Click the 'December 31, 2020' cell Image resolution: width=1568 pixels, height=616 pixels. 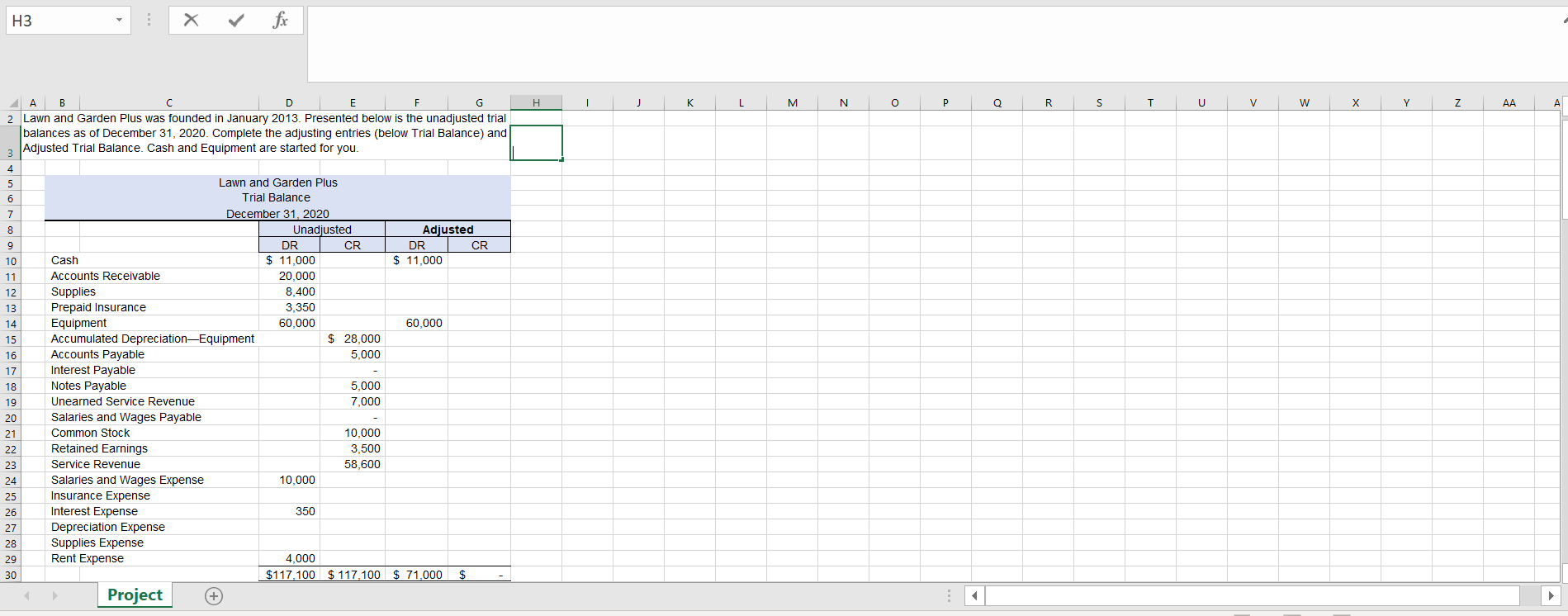coord(277,213)
